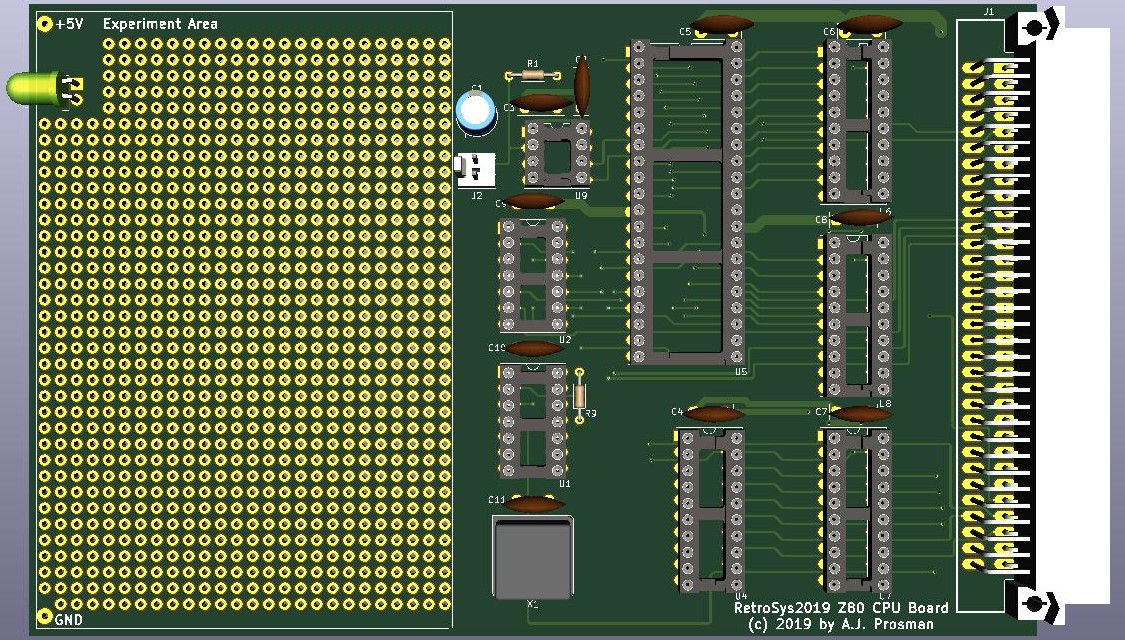1125x640 pixels.
Task: Click the U4 IC socket
Action: (711, 510)
